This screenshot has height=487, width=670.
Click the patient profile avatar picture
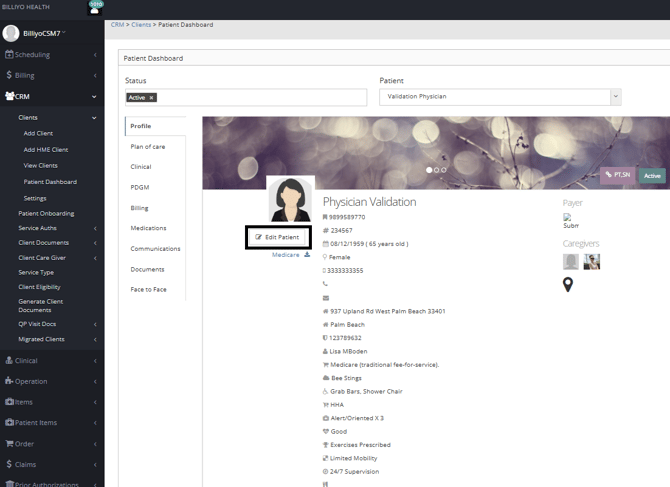coord(290,199)
